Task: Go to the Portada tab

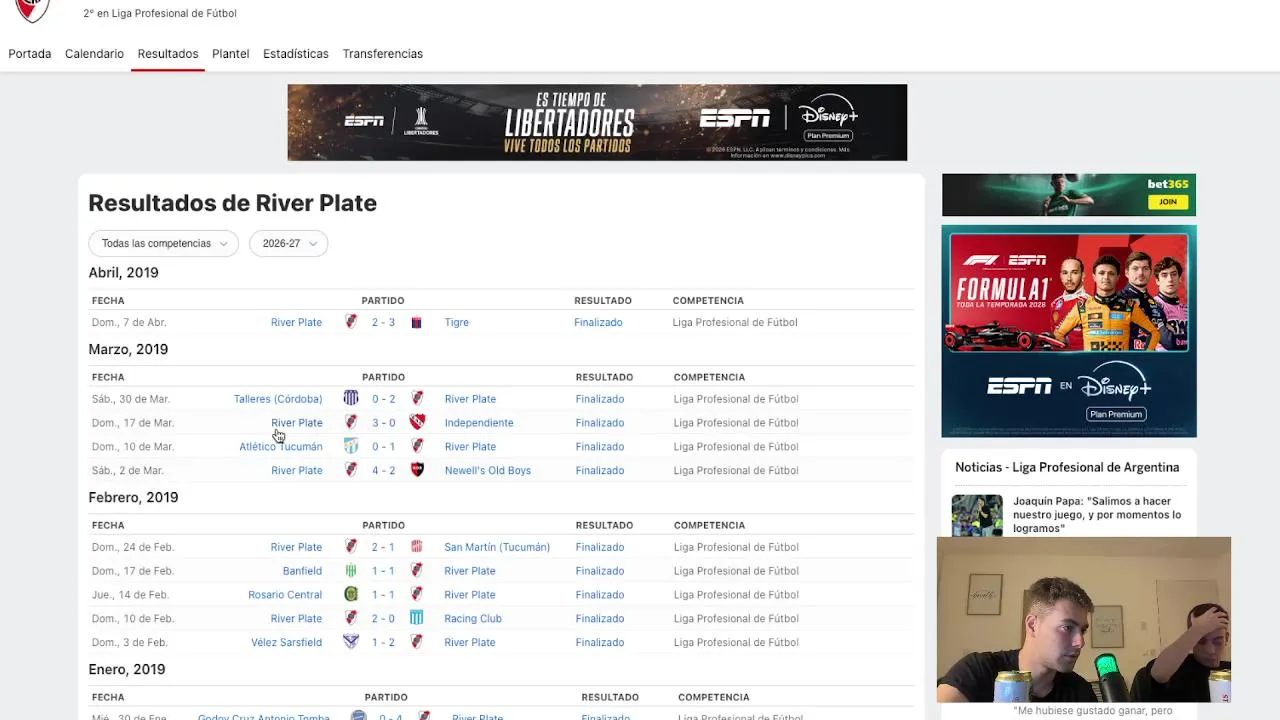Action: [30, 54]
